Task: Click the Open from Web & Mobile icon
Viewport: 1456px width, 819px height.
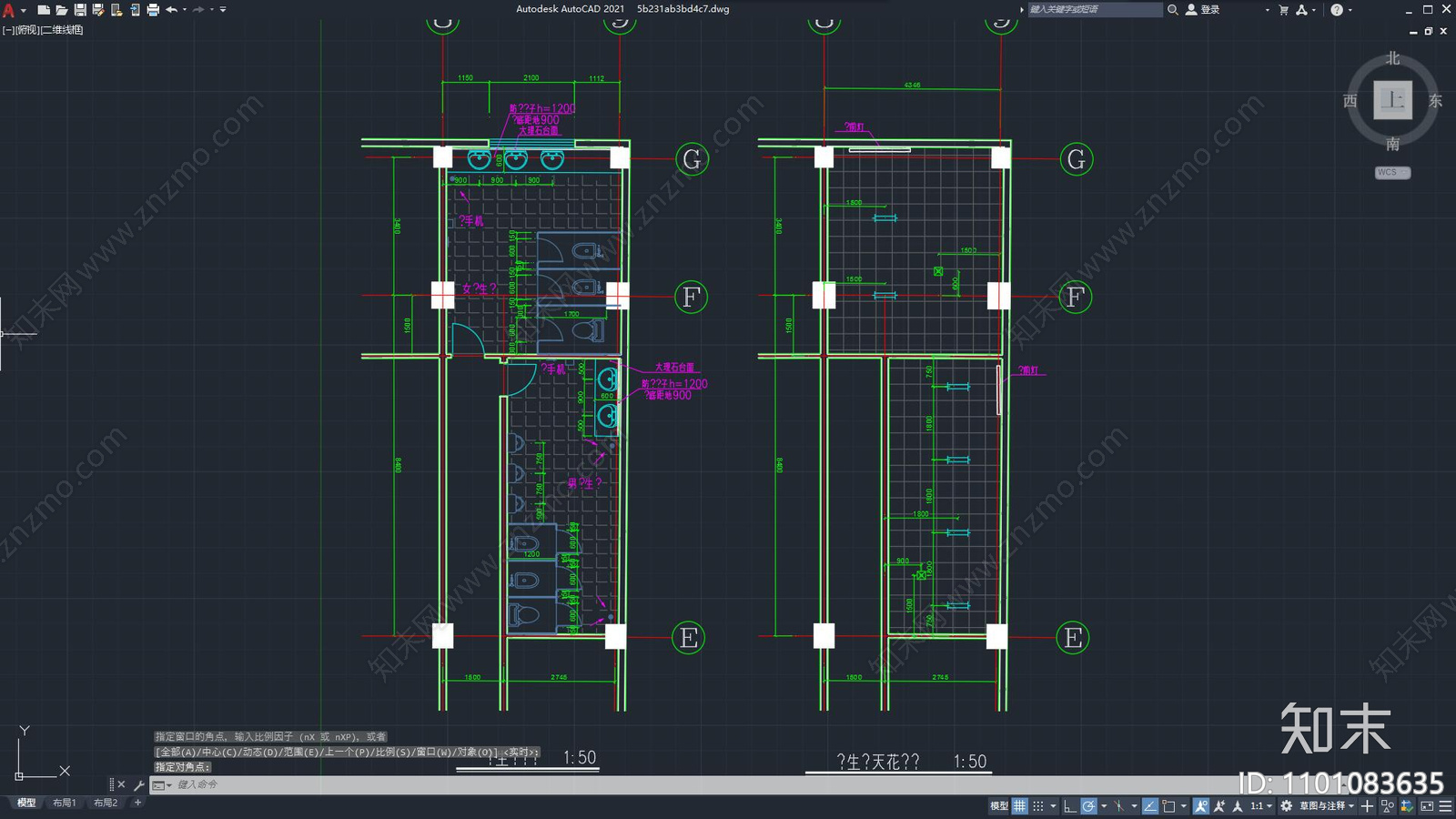Action: click(x=116, y=10)
